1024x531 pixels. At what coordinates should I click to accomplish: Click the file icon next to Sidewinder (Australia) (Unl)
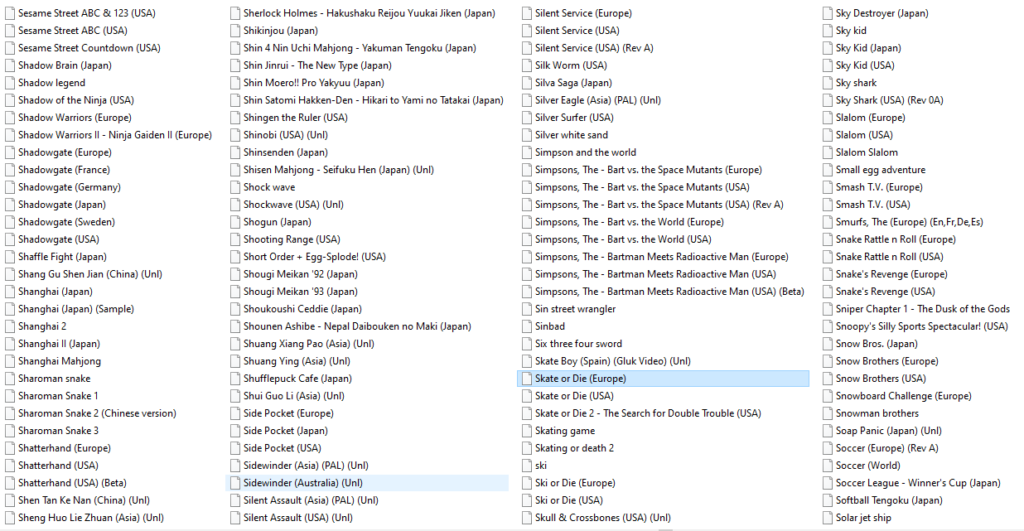point(234,483)
